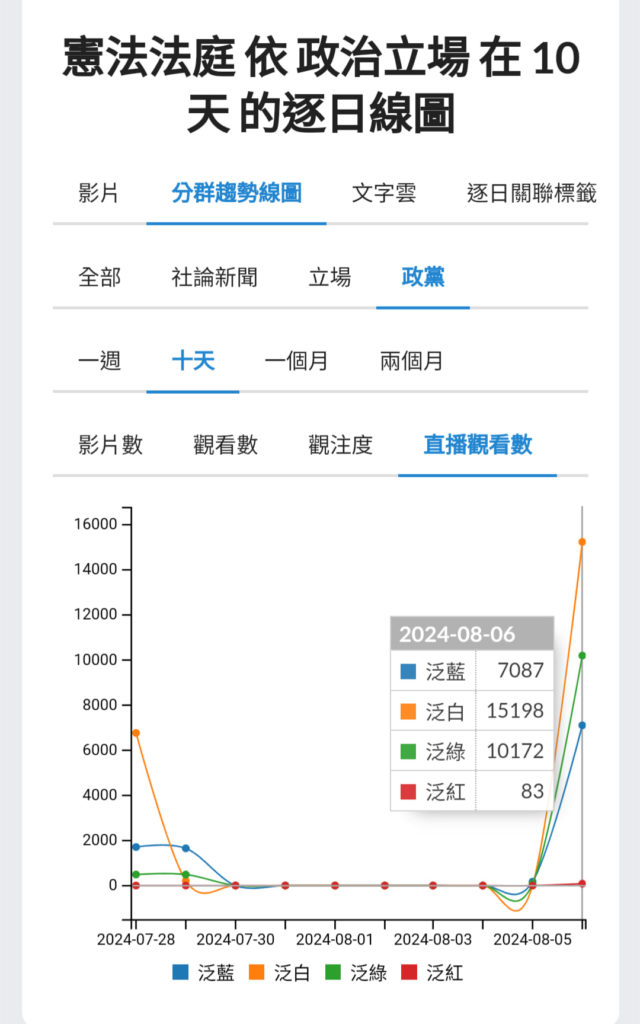Select the 政黨 grouping tab
The image size is (640, 1024).
coord(422,277)
